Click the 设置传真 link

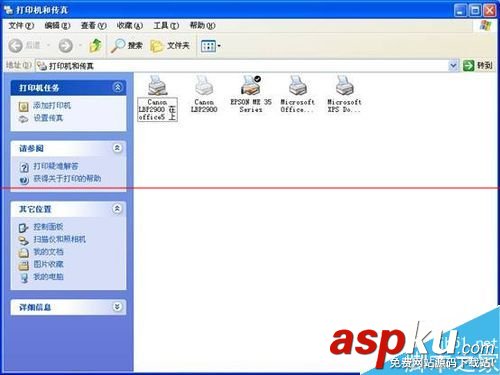click(48, 118)
